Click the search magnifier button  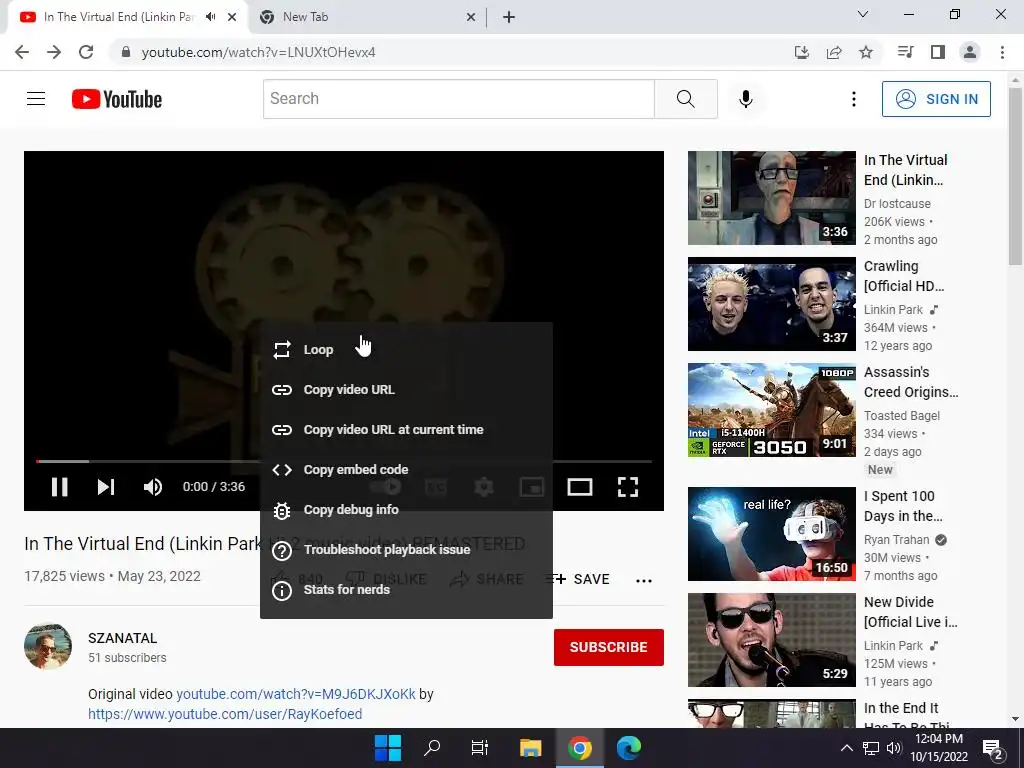tap(686, 99)
